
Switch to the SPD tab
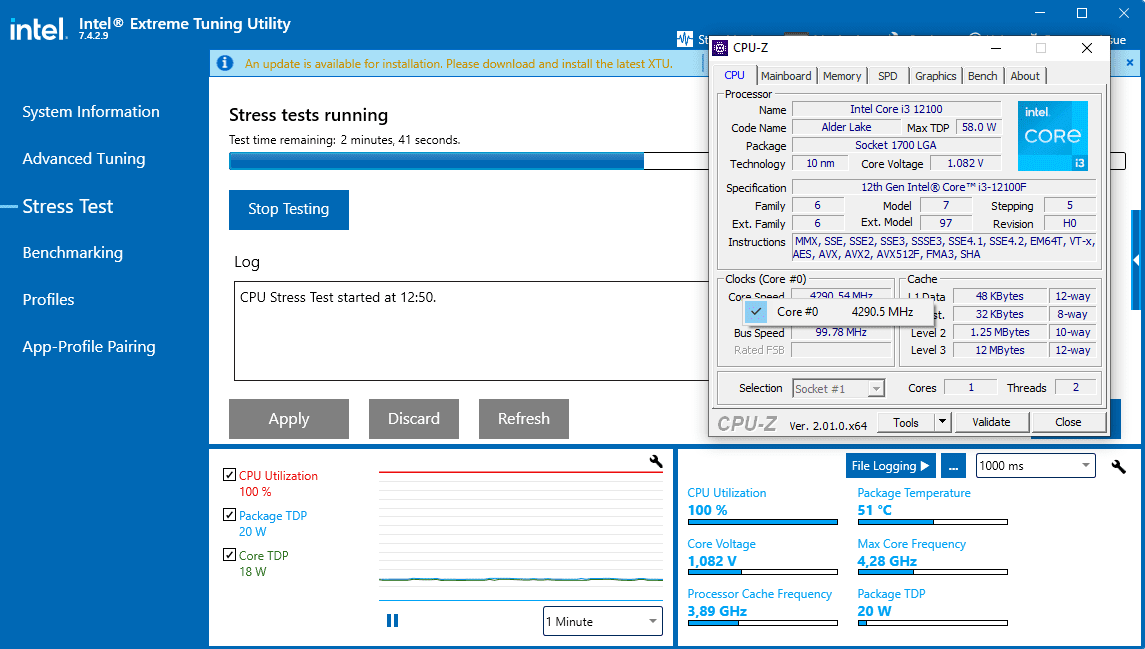click(x=888, y=76)
